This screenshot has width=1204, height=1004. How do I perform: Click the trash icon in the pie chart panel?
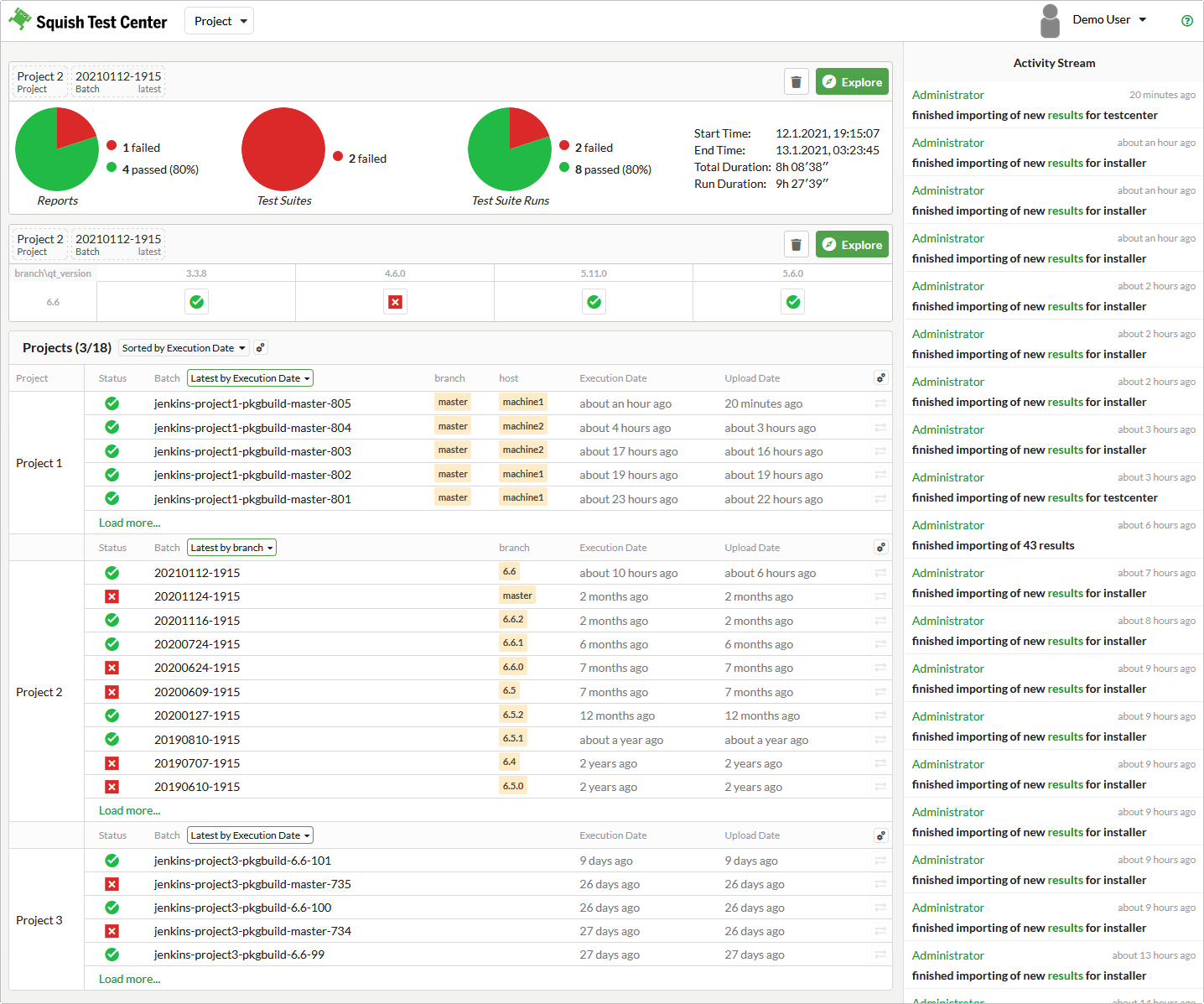[796, 82]
